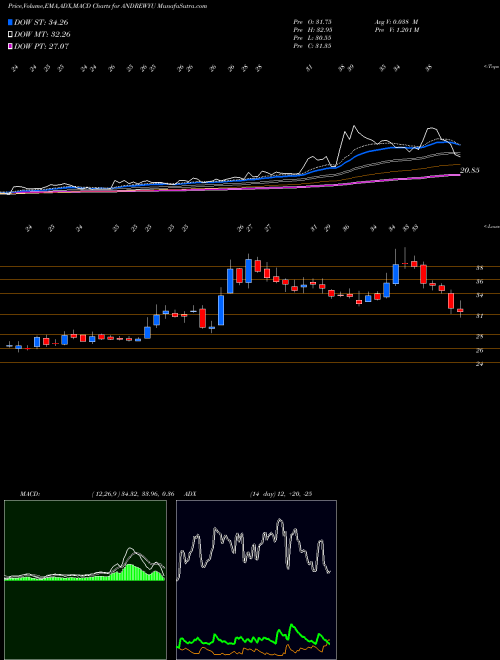The height and width of the screenshot is (660, 500).
Task: Open the dark blue ADX indicator panel
Action: click(x=256, y=580)
